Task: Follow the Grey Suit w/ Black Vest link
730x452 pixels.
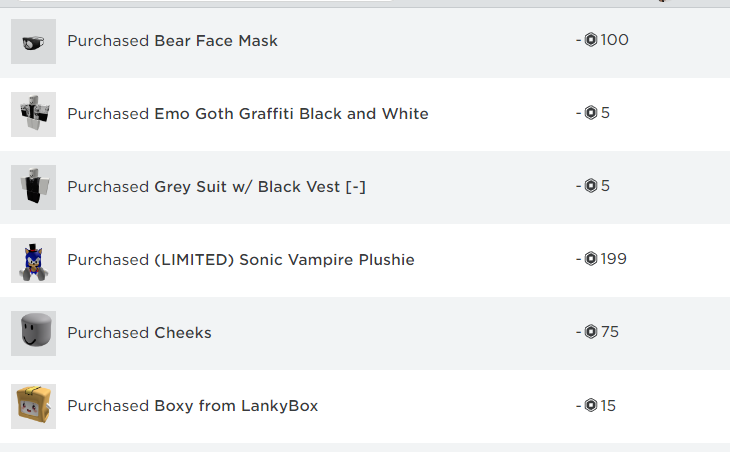Action: point(260,187)
